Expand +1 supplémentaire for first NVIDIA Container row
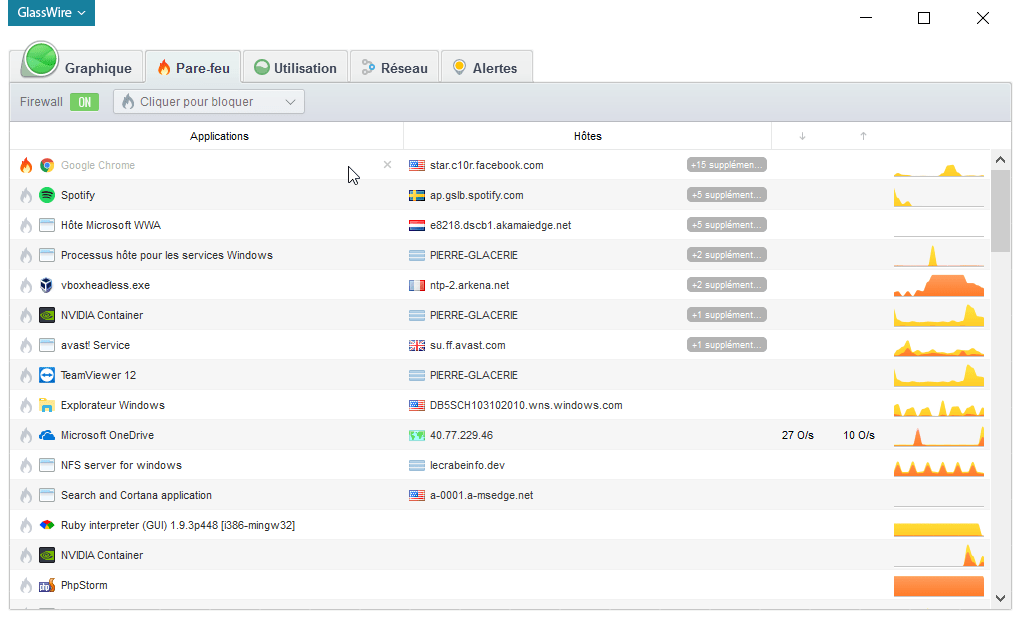The image size is (1021, 619). [727, 315]
